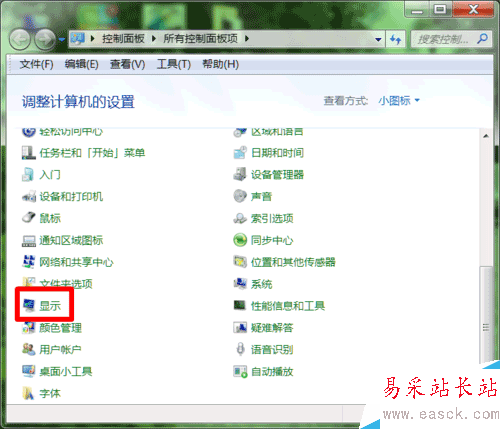
Task: Click the 系统 computer icon
Action: (240, 284)
